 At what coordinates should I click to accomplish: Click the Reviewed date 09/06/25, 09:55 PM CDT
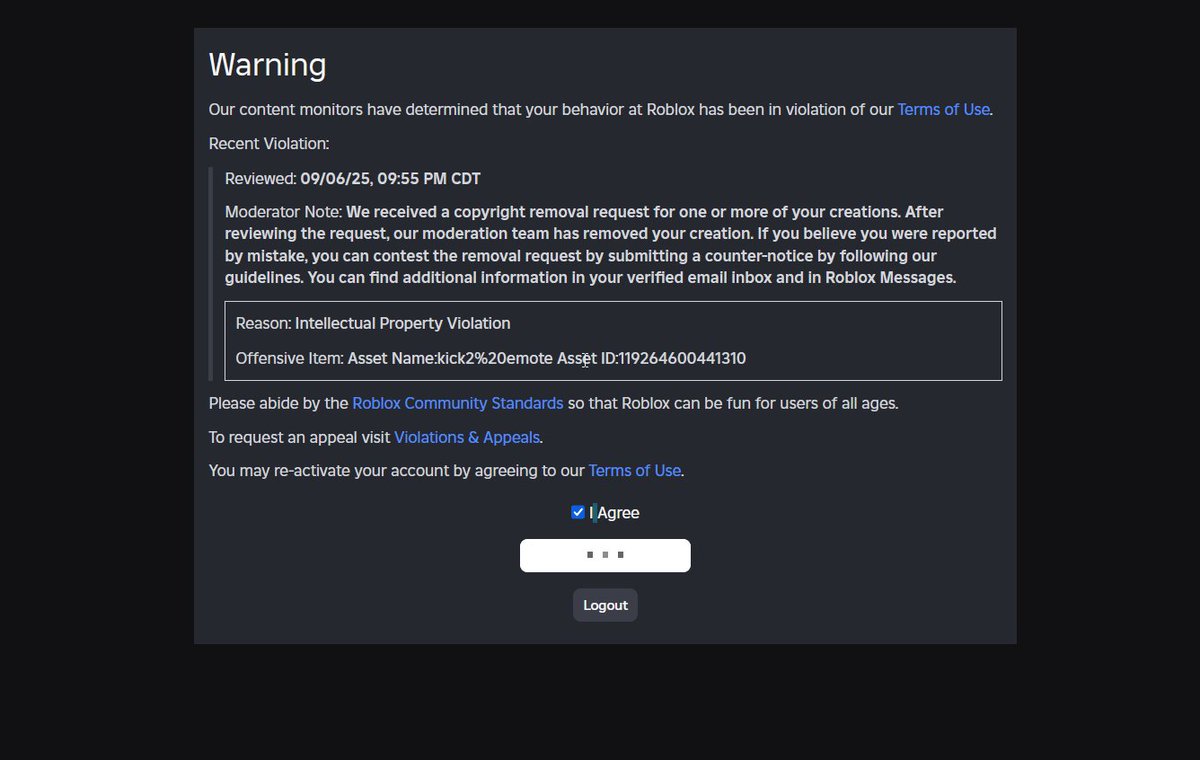(x=391, y=179)
